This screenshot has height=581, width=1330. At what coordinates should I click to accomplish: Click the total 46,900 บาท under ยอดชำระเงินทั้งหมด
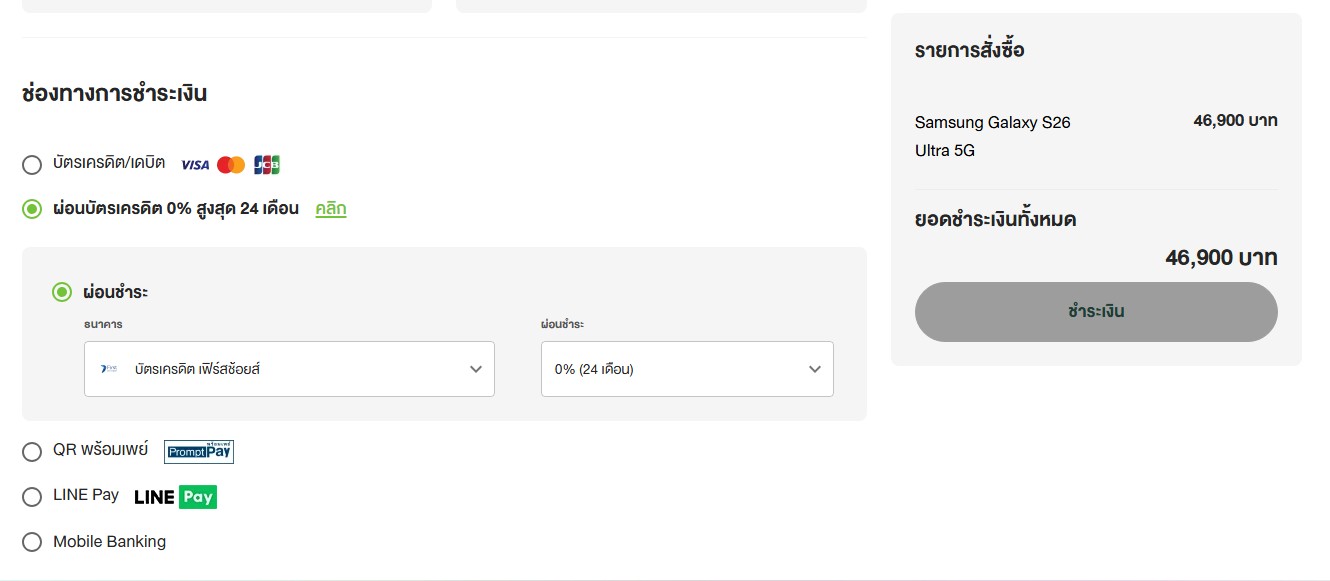click(1221, 258)
